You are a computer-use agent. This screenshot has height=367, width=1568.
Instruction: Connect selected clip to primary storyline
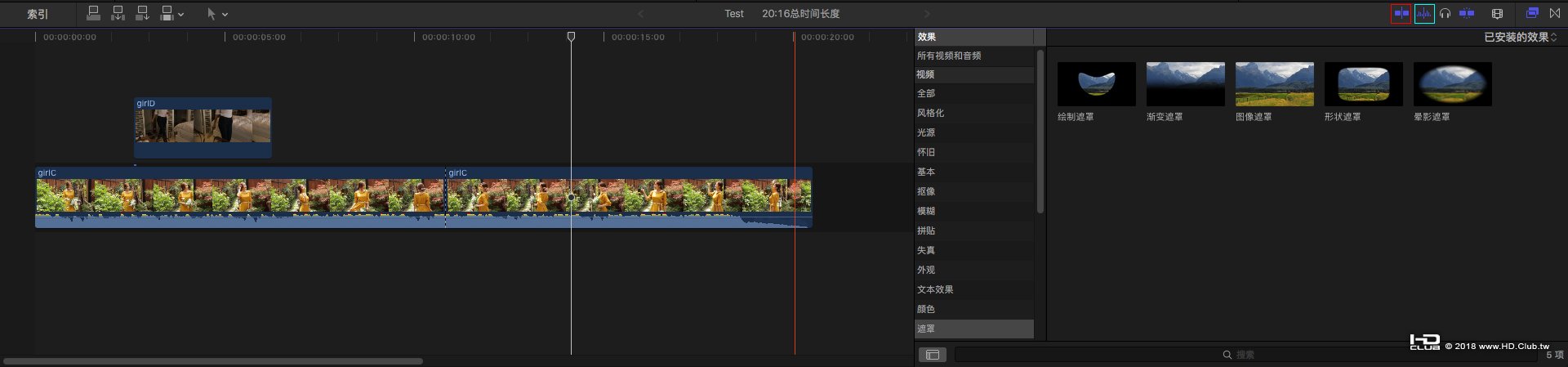tap(93, 13)
